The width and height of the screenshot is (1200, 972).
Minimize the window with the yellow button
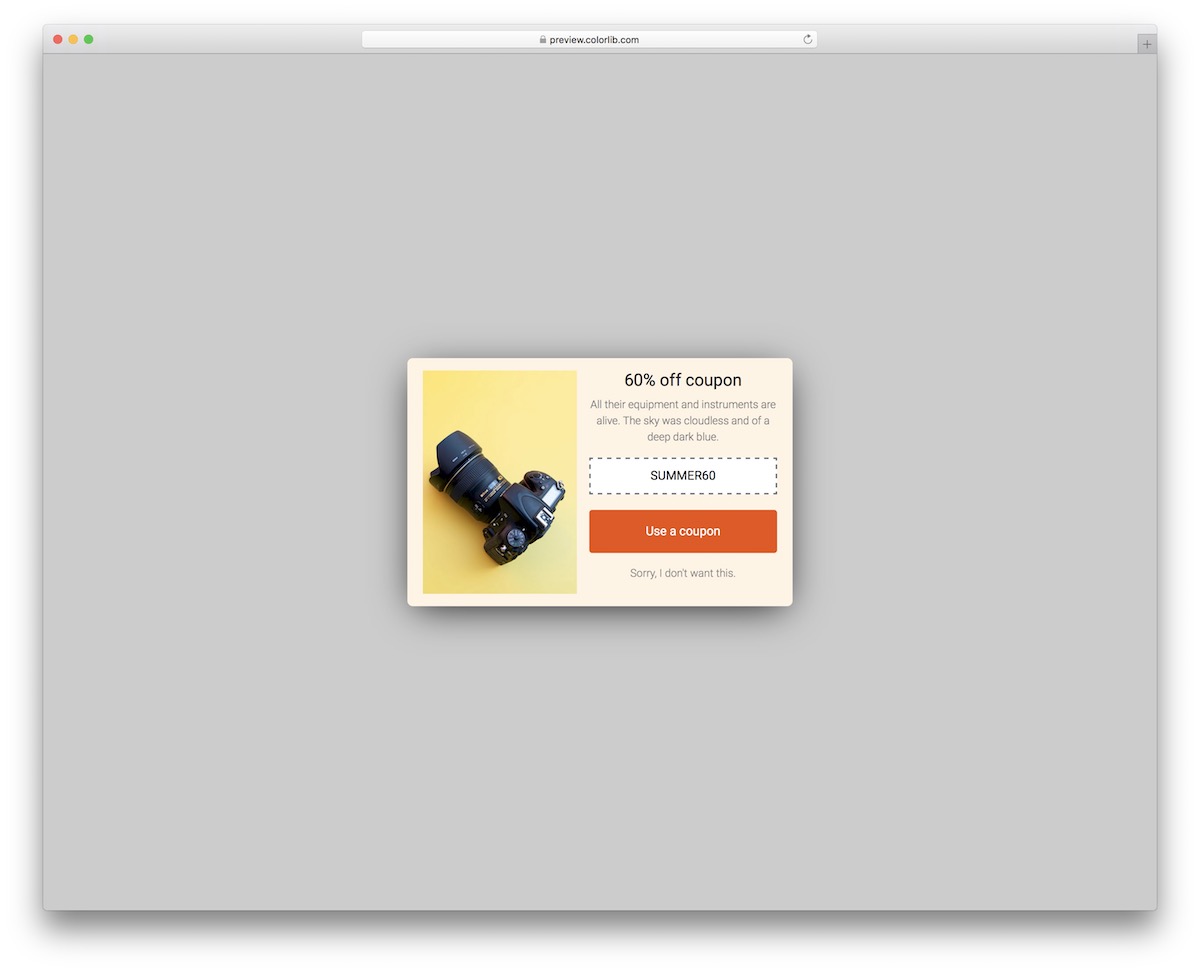click(x=73, y=39)
